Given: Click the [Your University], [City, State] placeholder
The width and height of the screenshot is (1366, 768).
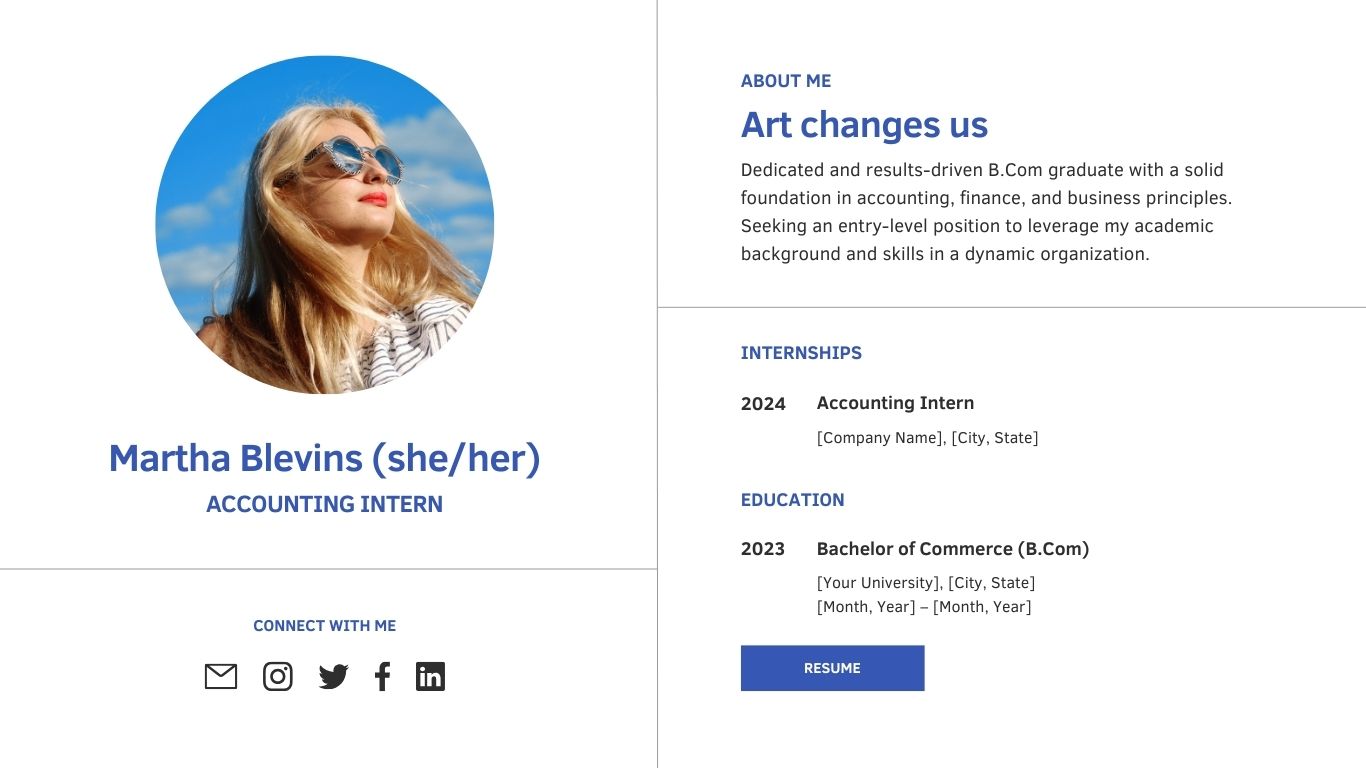Looking at the screenshot, I should tap(925, 583).
